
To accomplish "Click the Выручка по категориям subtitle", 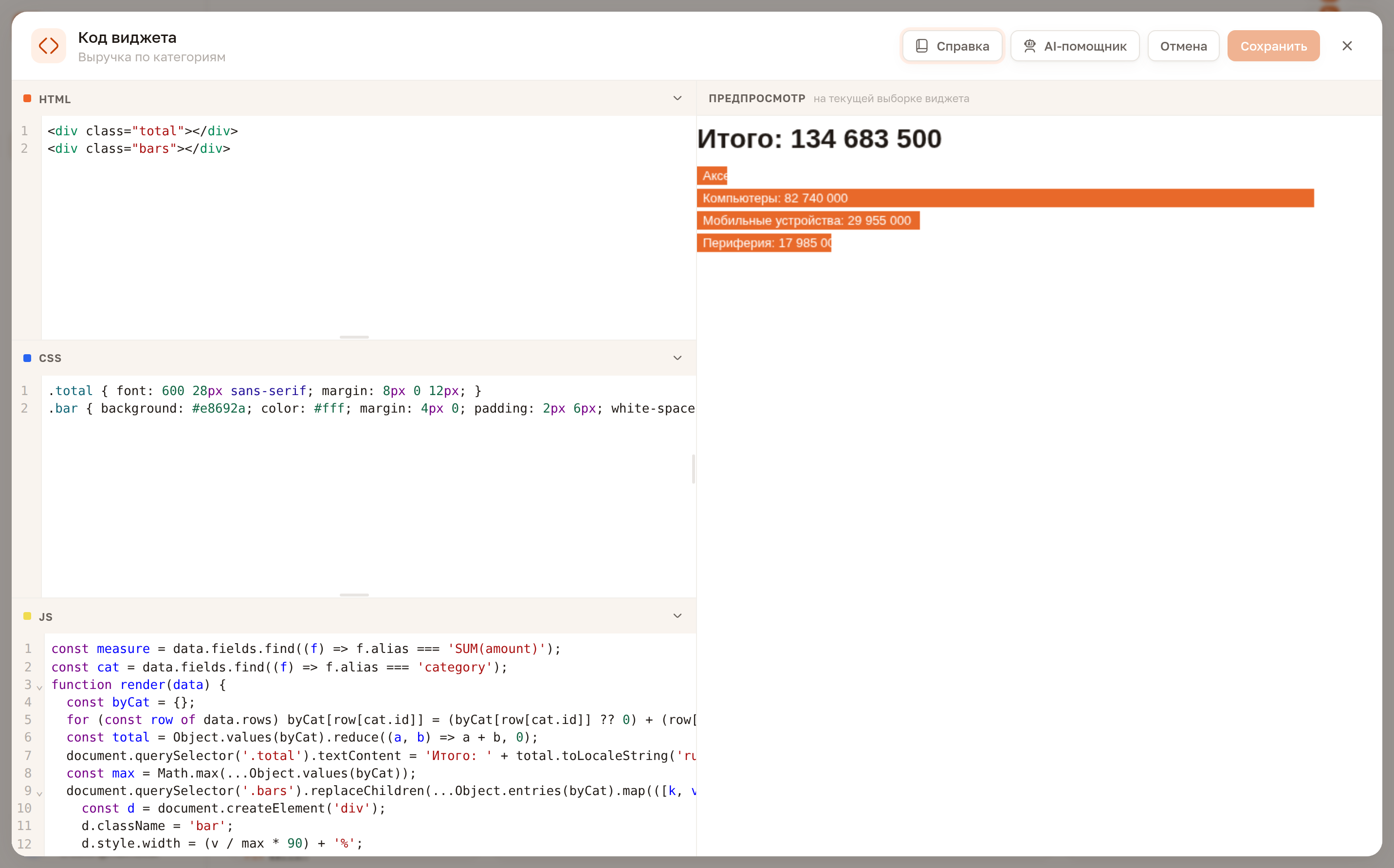I will (151, 57).
